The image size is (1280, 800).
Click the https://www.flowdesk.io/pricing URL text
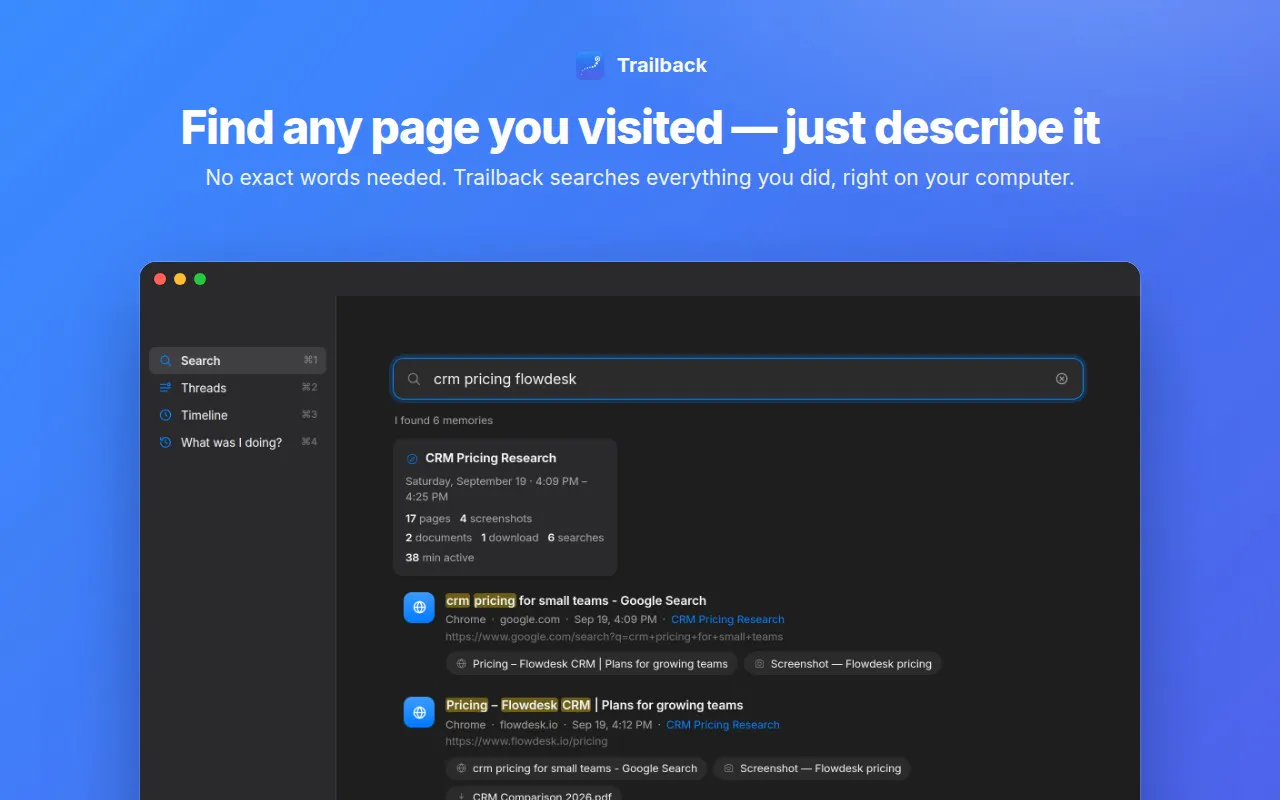click(x=526, y=742)
